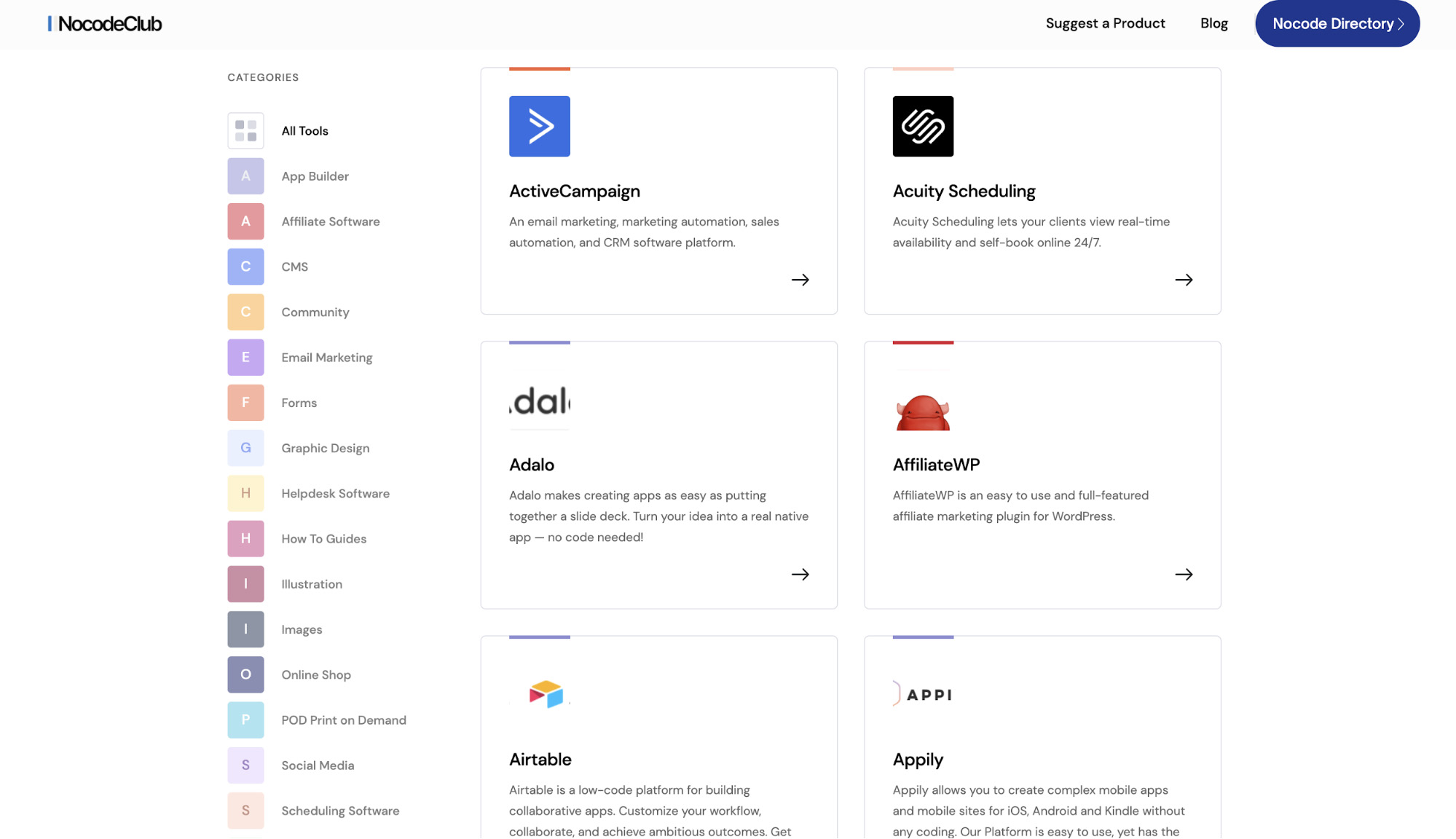Select Illustration category label

[x=312, y=584]
